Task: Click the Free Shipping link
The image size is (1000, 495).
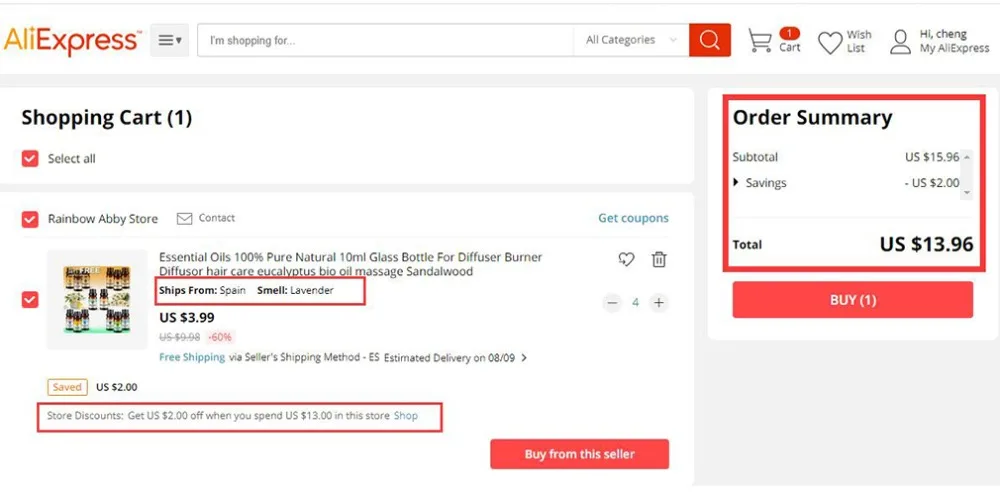Action: pyautogui.click(x=192, y=357)
